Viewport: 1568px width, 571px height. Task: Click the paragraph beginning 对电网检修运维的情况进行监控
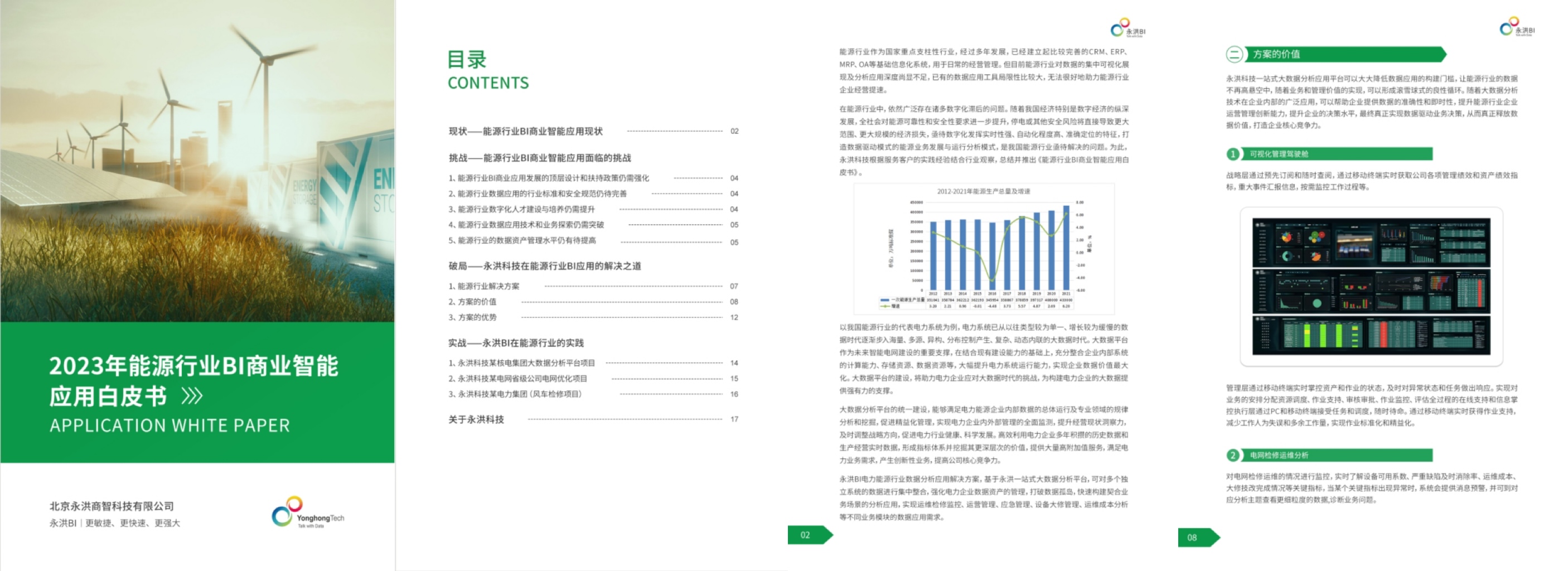click(x=1372, y=488)
